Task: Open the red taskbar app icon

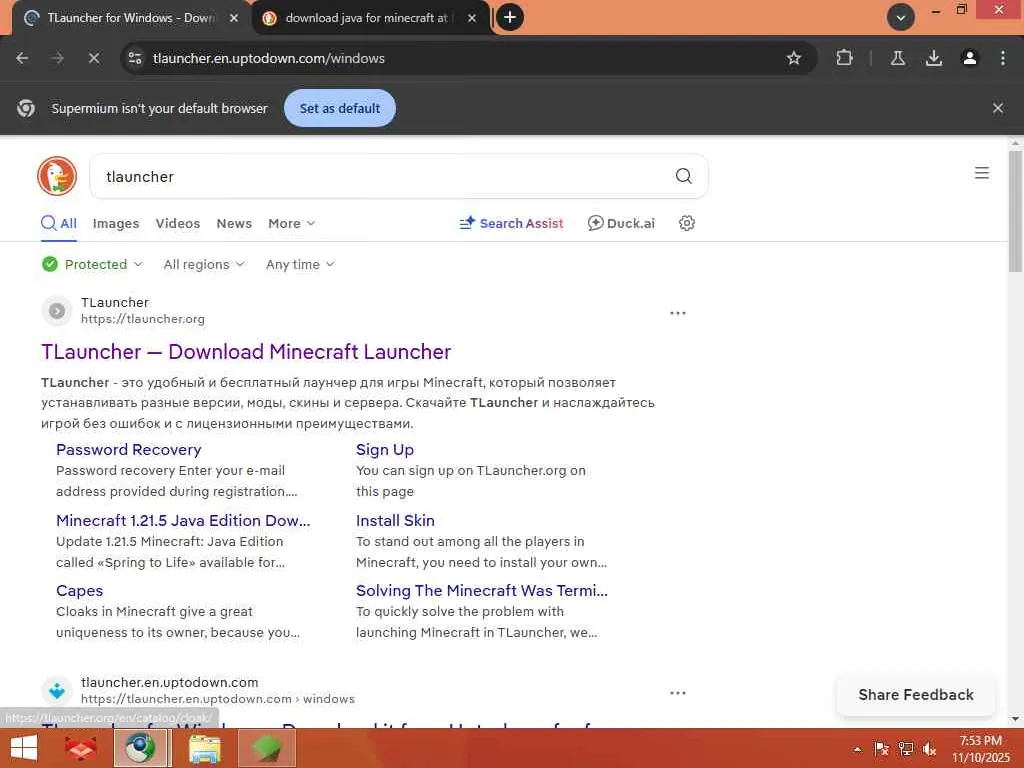Action: pyautogui.click(x=81, y=748)
